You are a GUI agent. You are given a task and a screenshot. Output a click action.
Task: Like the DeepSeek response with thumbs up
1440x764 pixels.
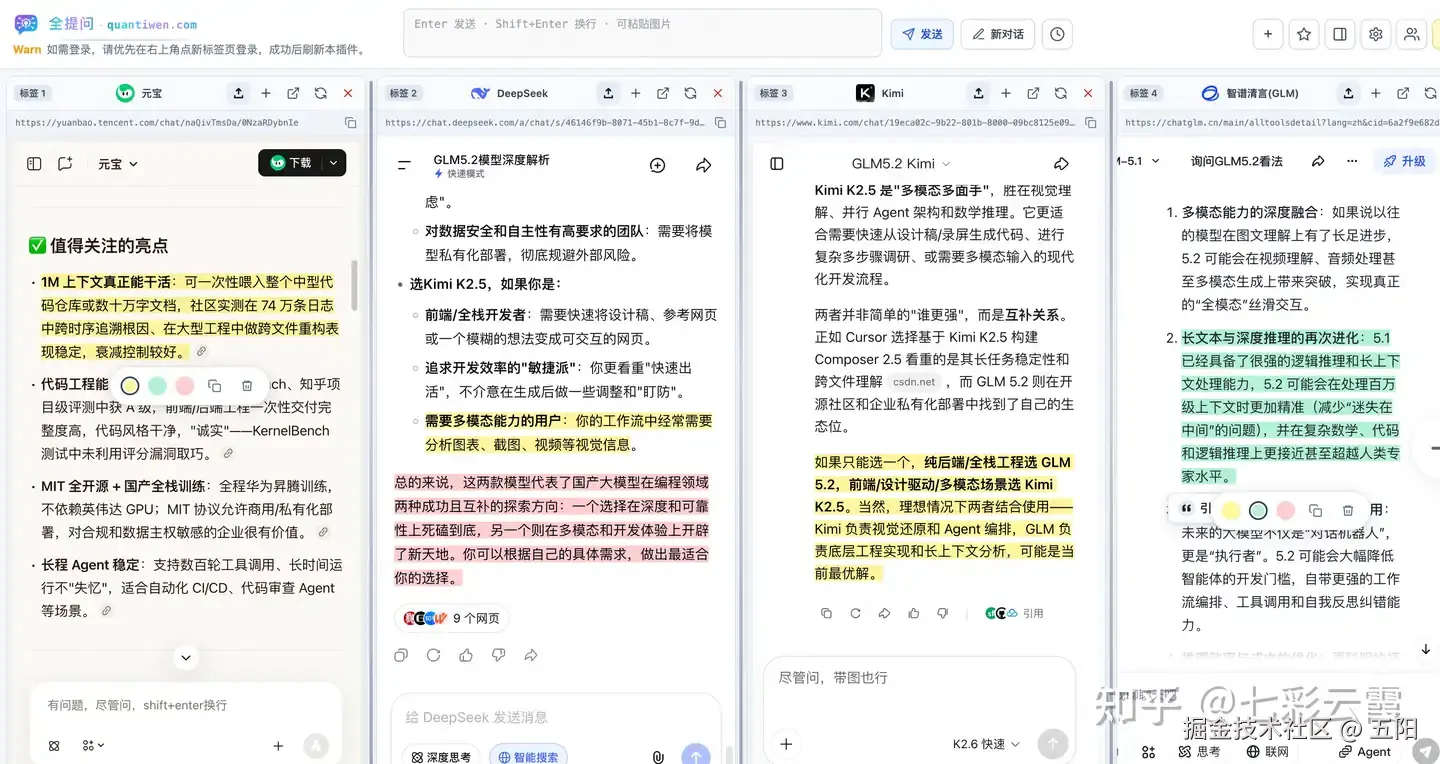[466, 655]
